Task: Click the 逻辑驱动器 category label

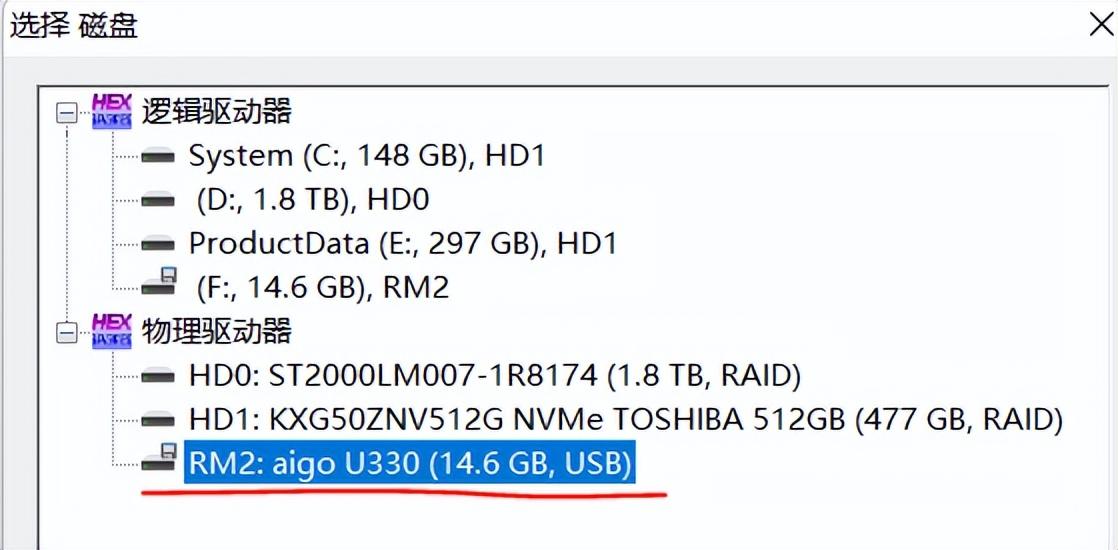Action: [217, 111]
